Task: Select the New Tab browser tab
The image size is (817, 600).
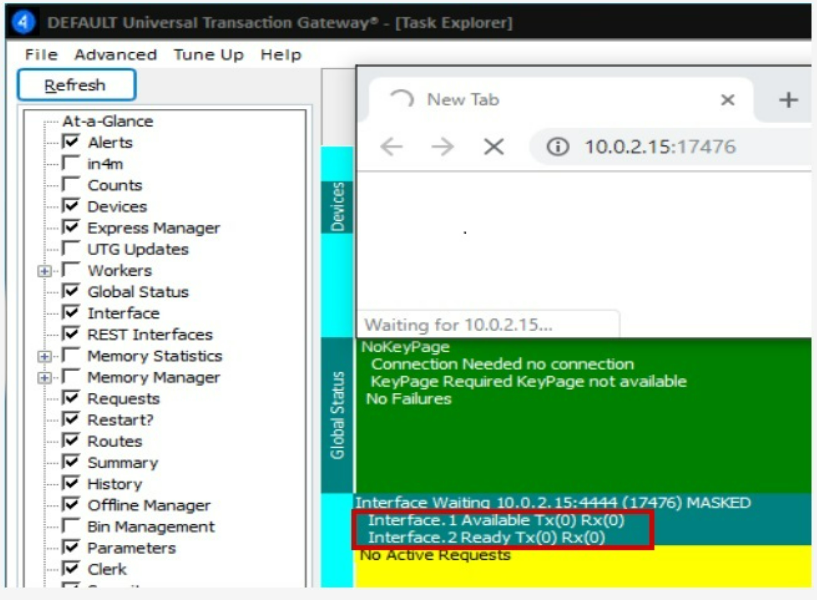Action: [560, 99]
